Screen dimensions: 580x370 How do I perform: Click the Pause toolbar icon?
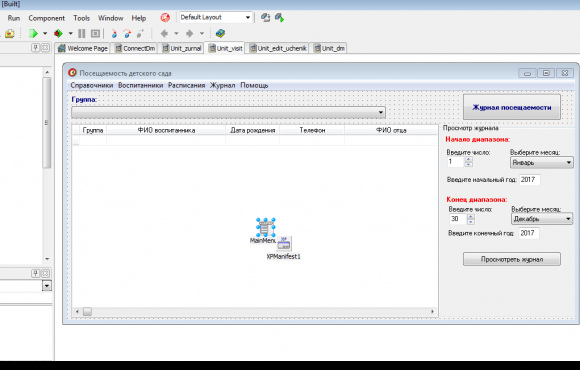[82, 34]
